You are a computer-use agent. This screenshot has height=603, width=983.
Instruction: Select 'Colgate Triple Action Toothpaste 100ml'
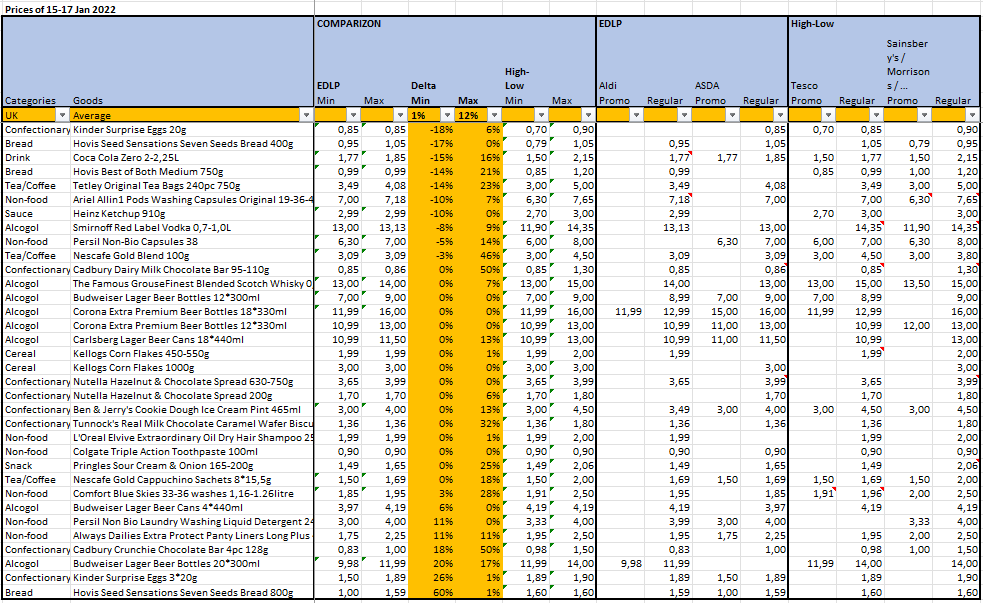coord(166,452)
